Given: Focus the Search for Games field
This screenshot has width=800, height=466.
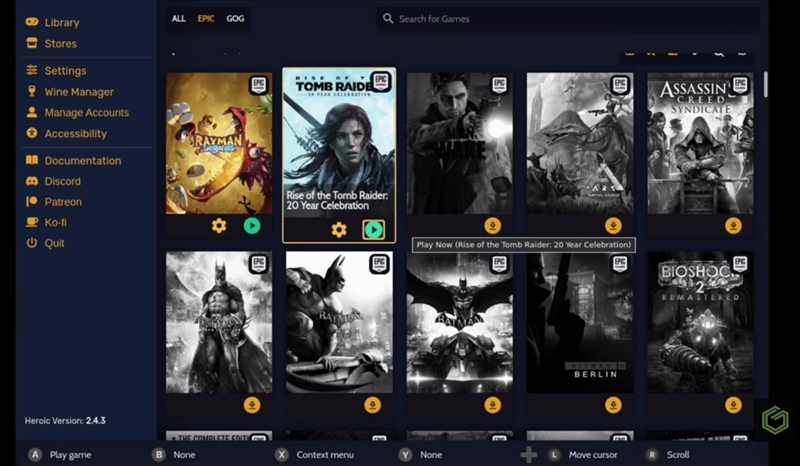Looking at the screenshot, I should click(x=568, y=19).
